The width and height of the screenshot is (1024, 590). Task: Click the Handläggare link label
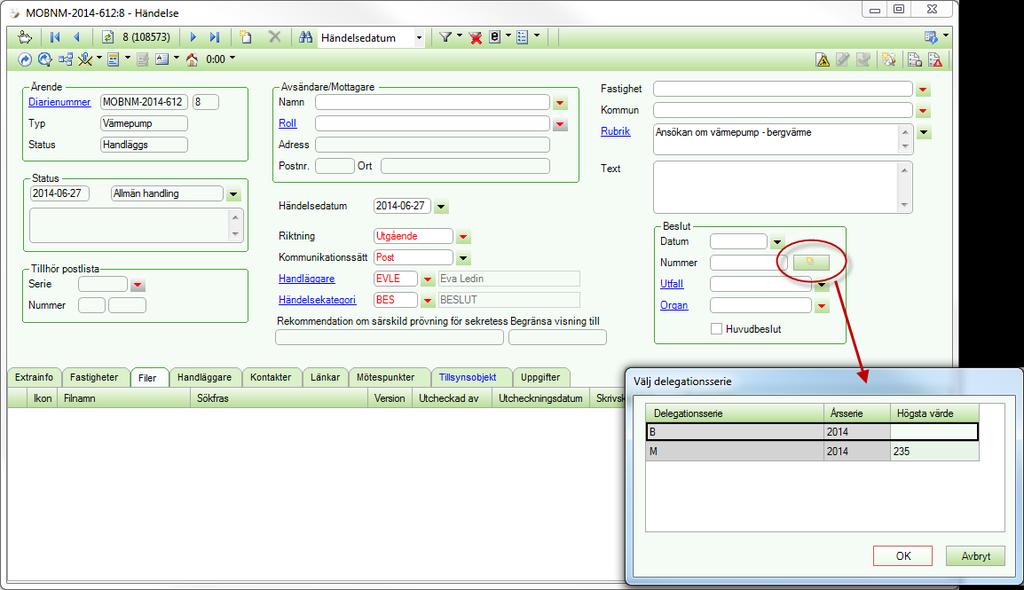click(x=306, y=278)
